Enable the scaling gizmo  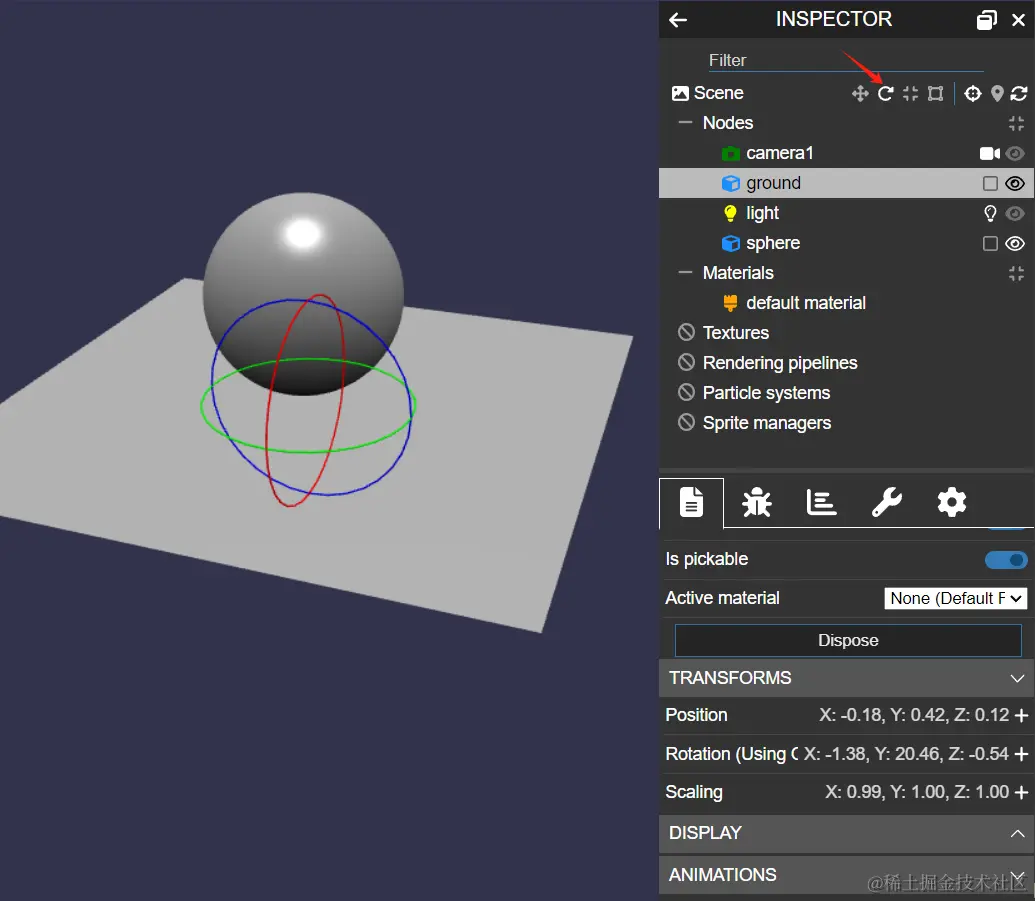point(910,94)
